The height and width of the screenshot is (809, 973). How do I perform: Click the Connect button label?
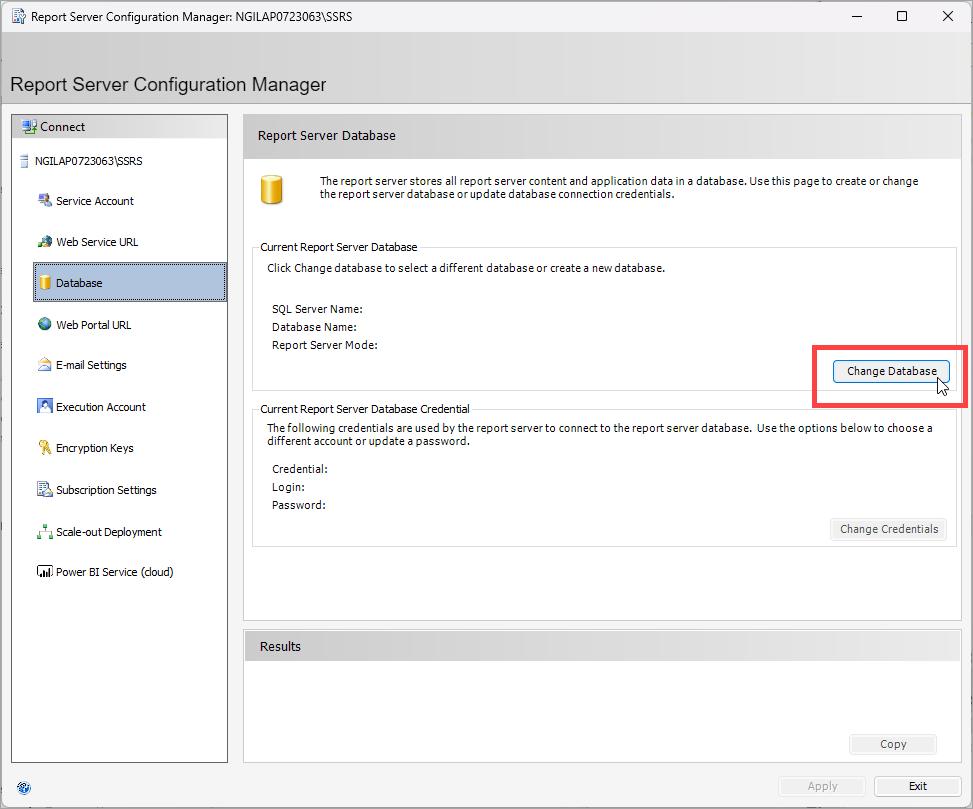(x=63, y=127)
